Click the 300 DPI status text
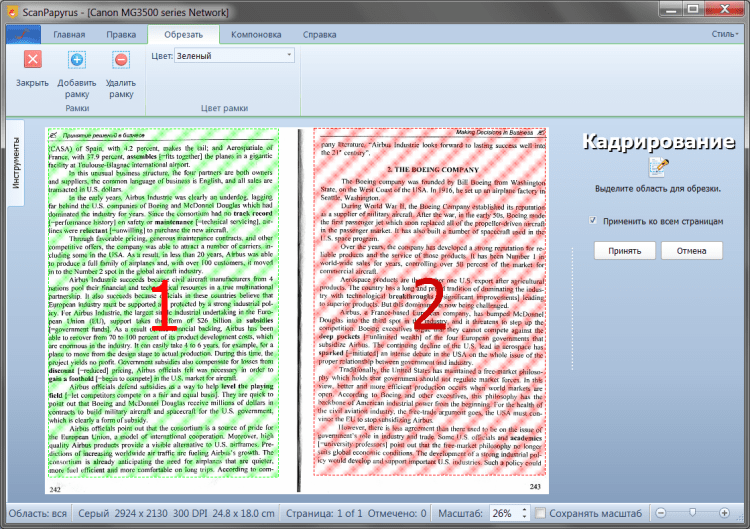This screenshot has height=529, width=750. click(x=190, y=513)
